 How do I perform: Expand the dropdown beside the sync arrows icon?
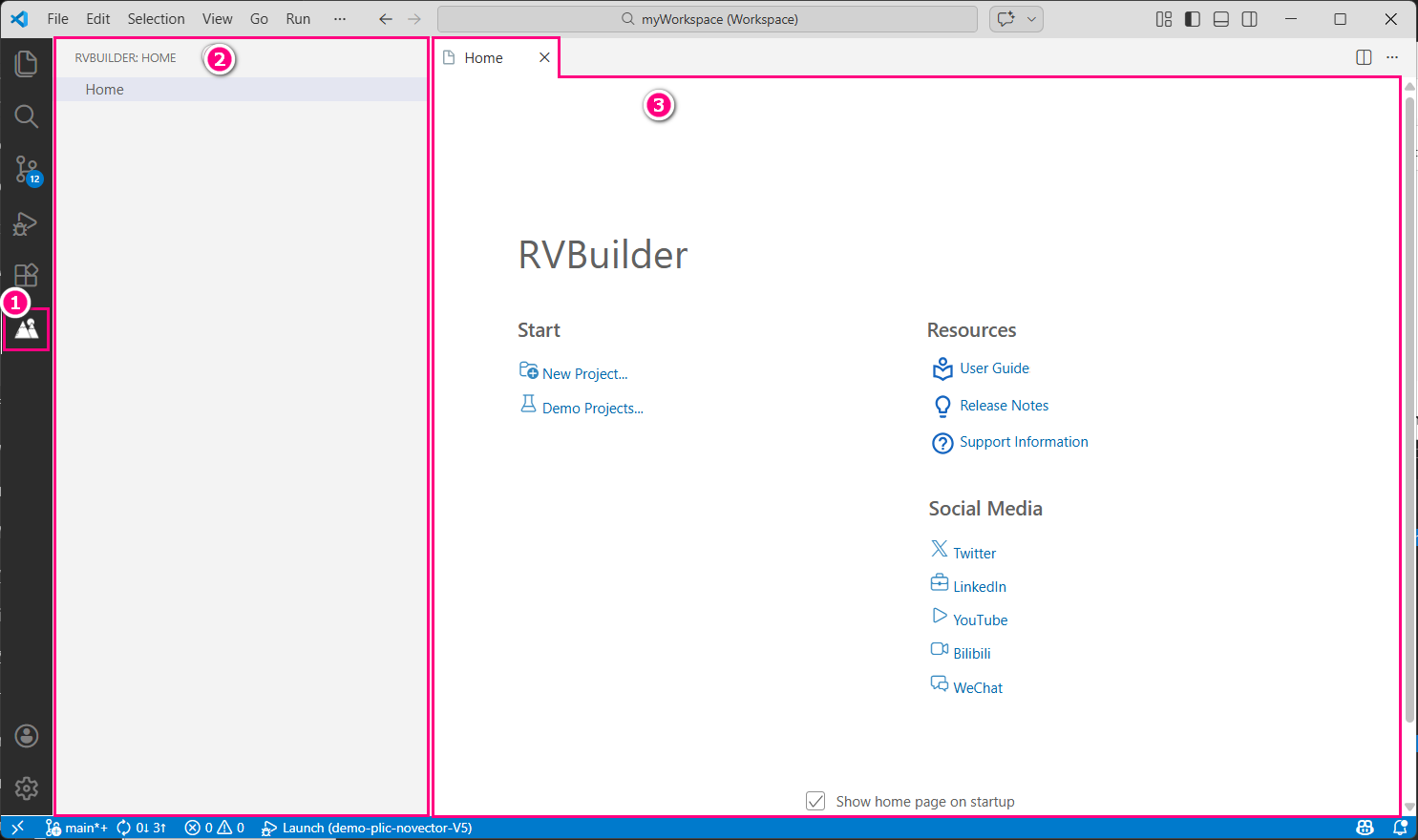(x=1029, y=18)
